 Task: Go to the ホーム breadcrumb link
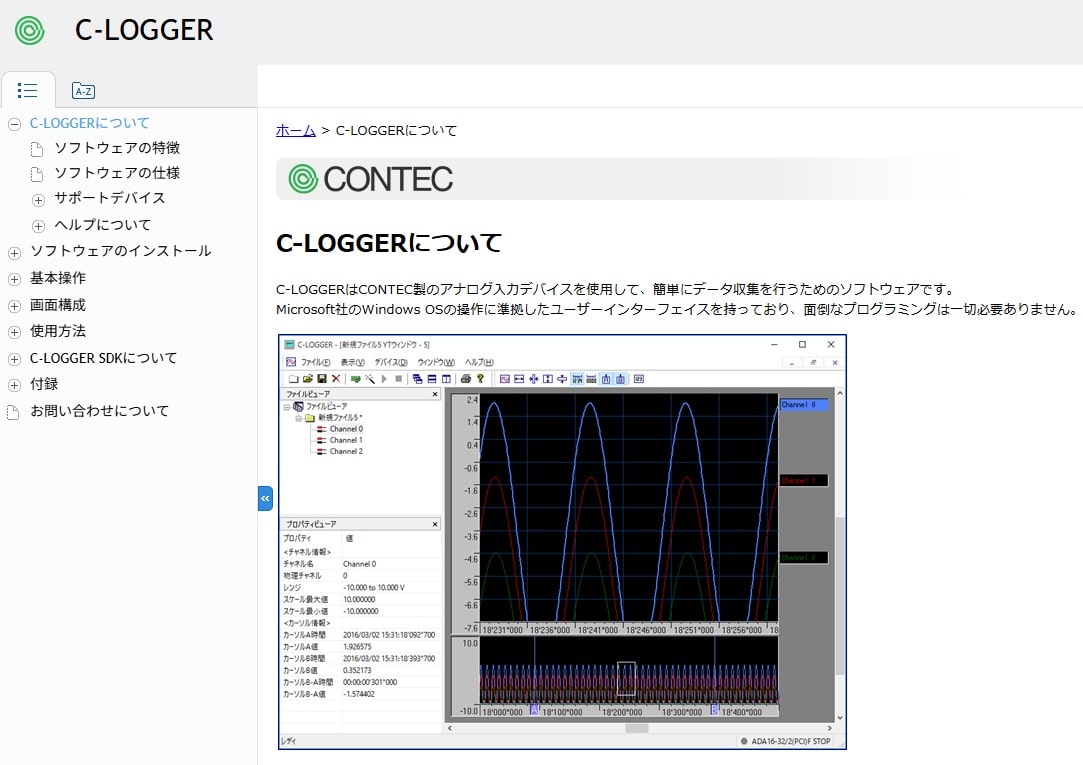(295, 131)
